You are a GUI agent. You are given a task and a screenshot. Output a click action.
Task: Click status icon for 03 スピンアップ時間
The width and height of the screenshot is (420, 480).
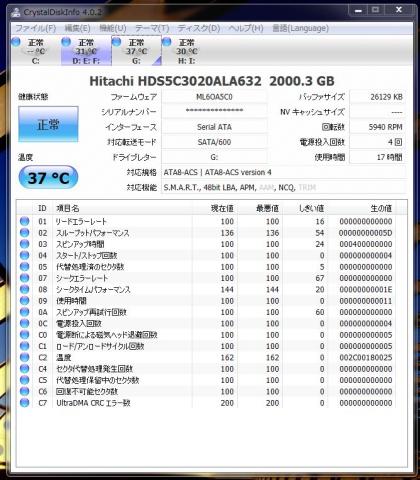(x=24, y=244)
